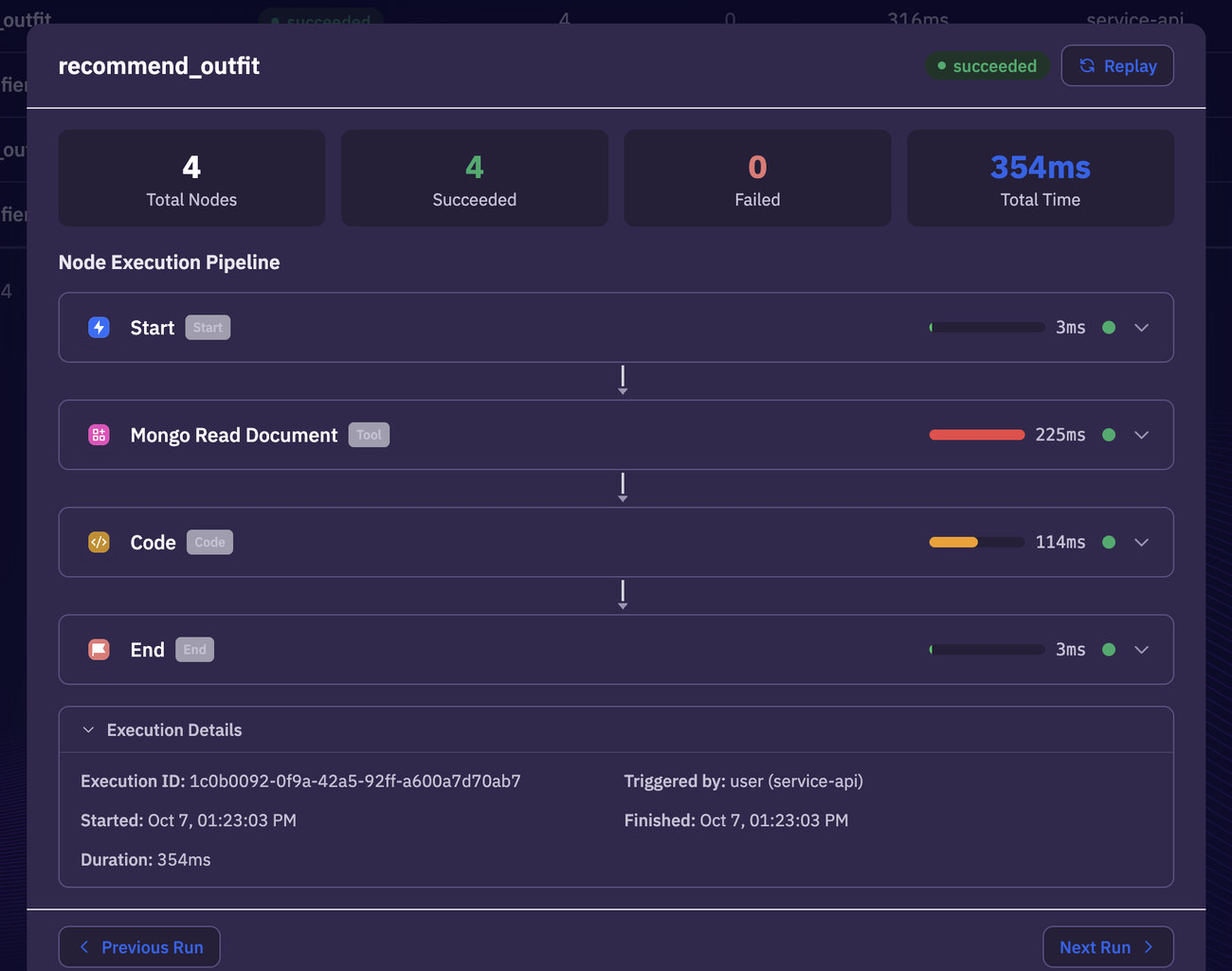Click the Duration: 354ms text
Viewport: 1232px width, 971px height.
146,860
